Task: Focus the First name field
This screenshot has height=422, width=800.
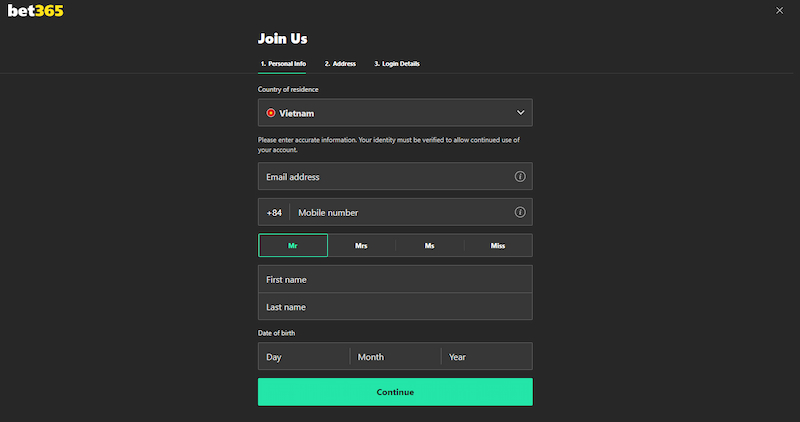Action: (x=395, y=279)
